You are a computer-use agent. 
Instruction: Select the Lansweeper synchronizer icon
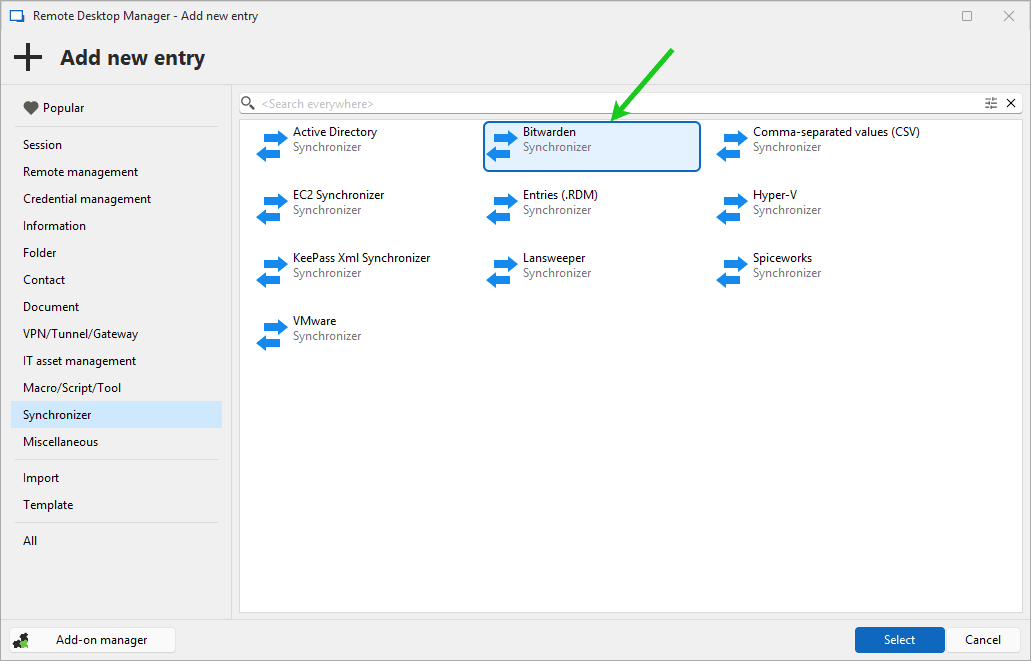502,271
